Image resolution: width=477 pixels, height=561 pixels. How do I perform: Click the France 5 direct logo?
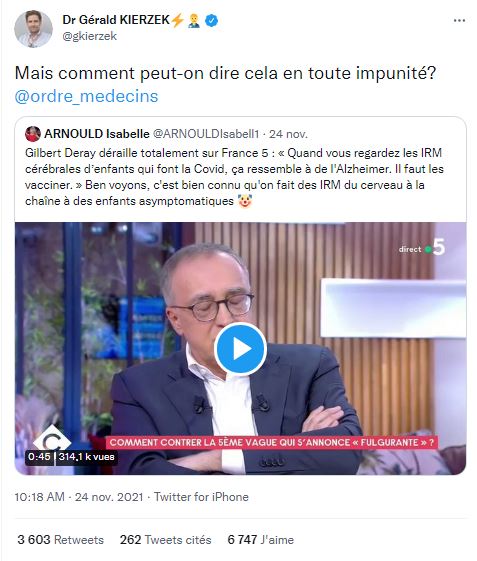[x=422, y=248]
